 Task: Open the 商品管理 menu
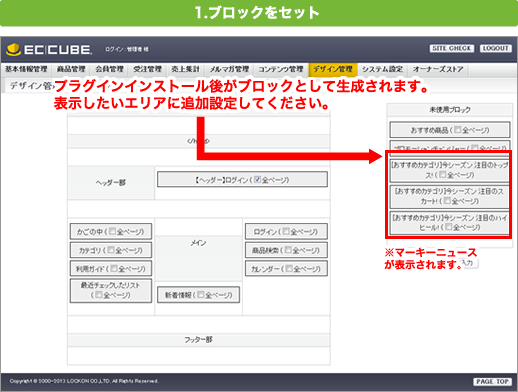point(71,69)
